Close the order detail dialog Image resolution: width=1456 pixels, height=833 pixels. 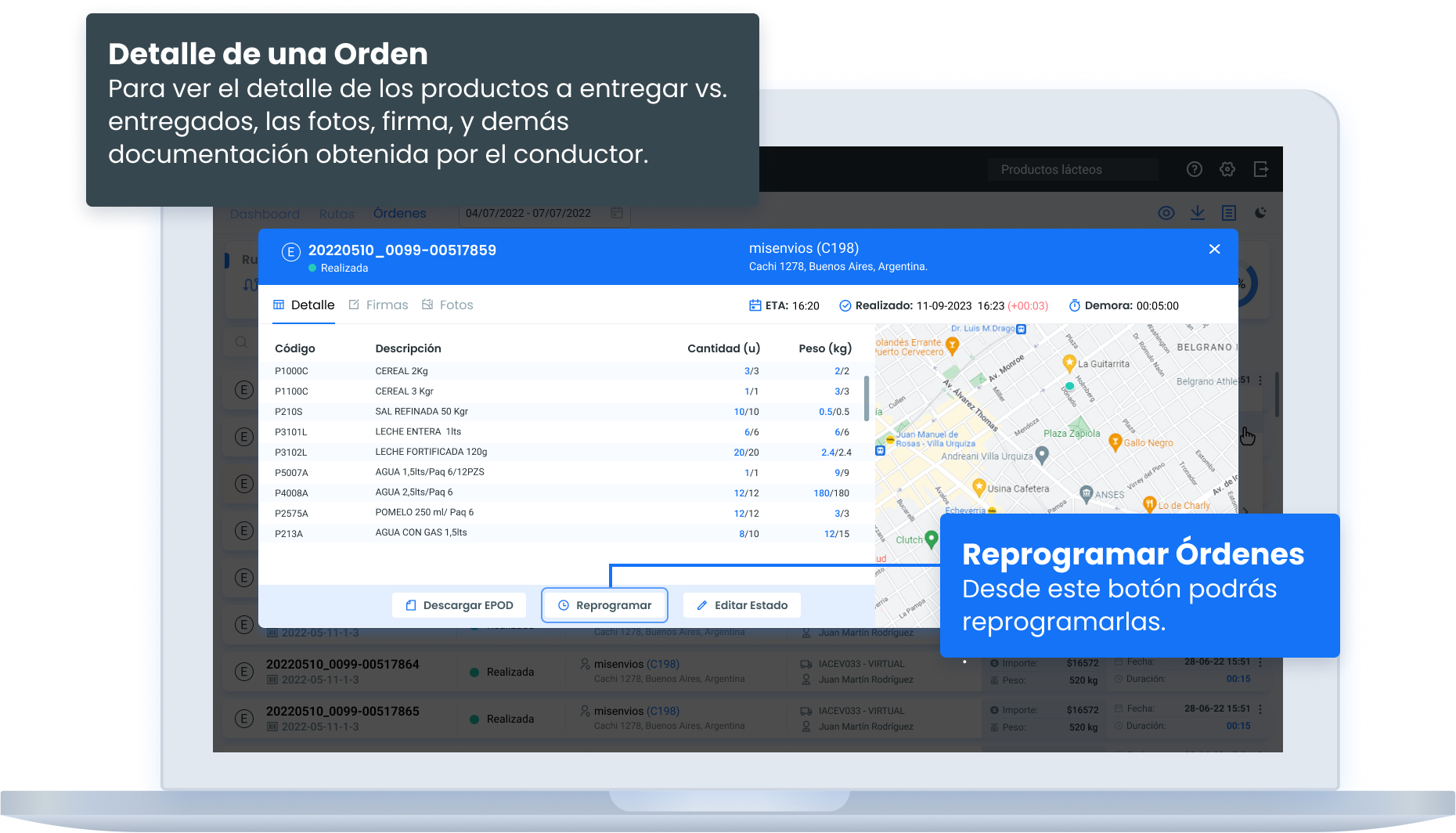[1214, 249]
